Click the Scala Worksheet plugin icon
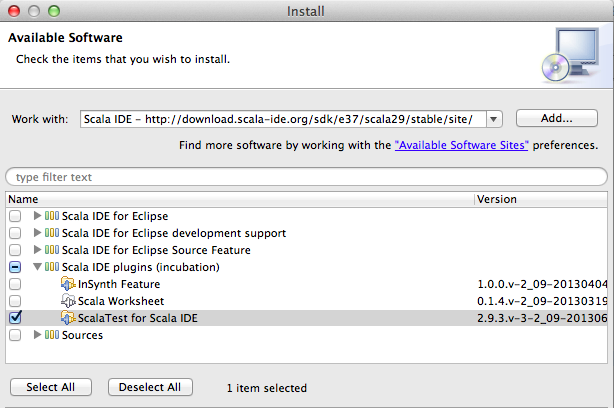 [68, 301]
